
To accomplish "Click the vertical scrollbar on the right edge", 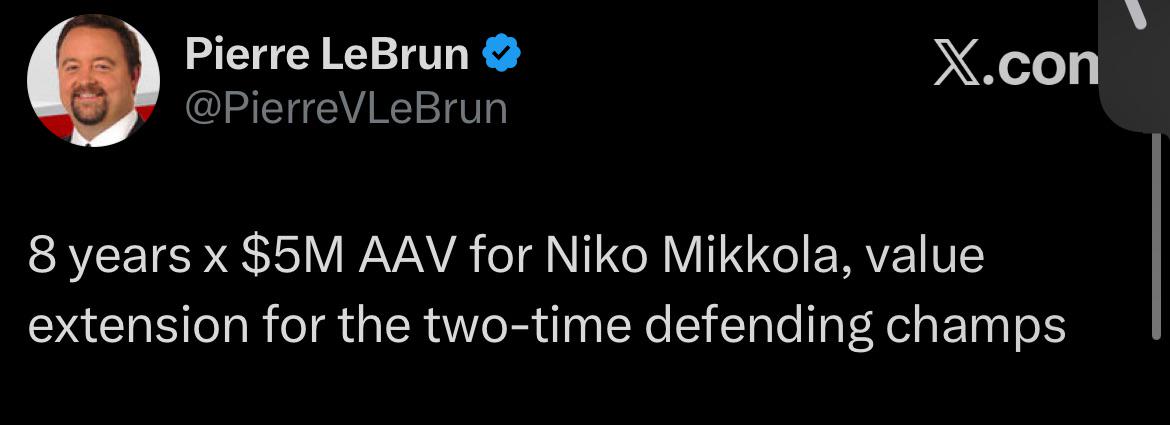I will [1157, 240].
